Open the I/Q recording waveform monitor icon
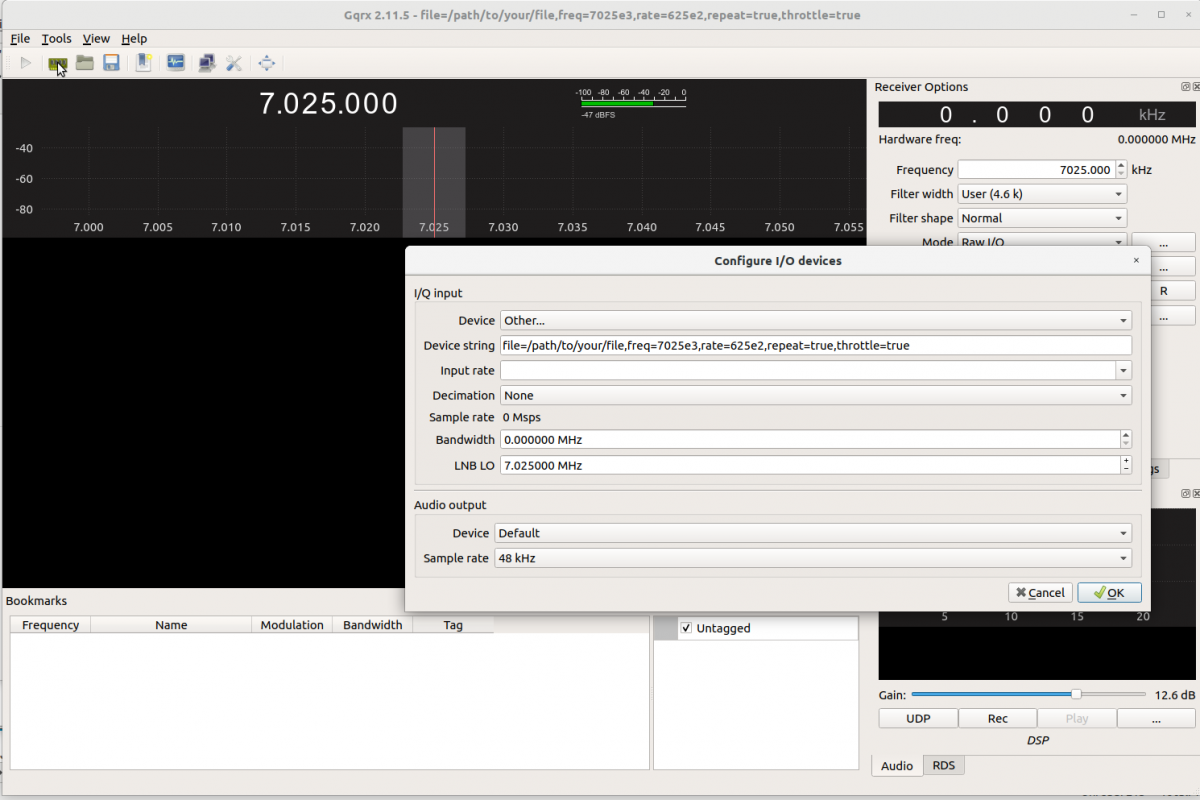Image resolution: width=1200 pixels, height=800 pixels. click(175, 63)
